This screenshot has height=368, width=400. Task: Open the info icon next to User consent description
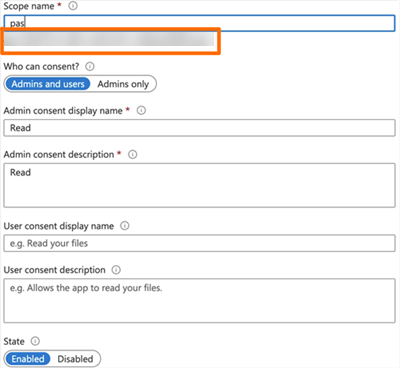[116, 270]
